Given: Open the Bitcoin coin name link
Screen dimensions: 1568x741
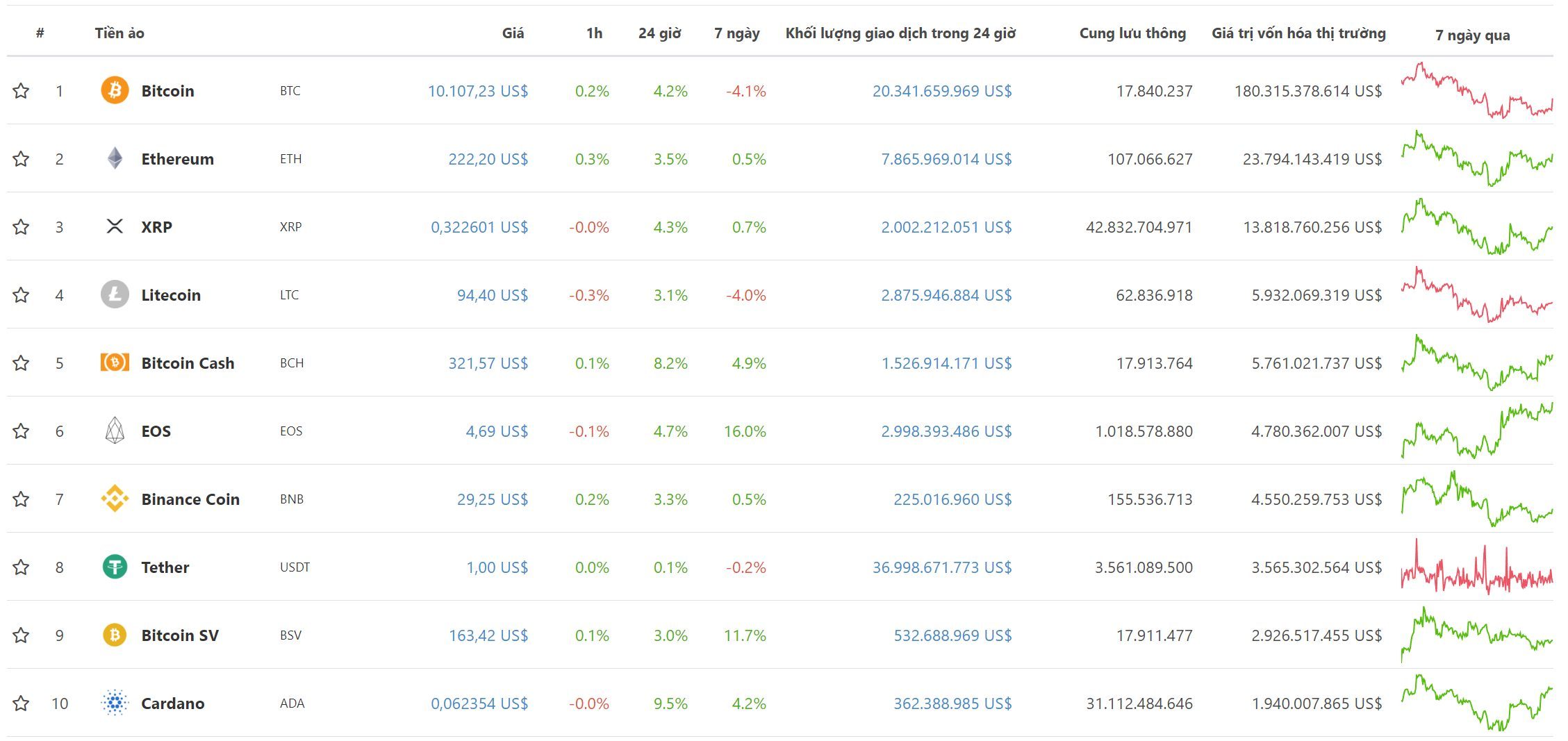Looking at the screenshot, I should click(x=167, y=90).
